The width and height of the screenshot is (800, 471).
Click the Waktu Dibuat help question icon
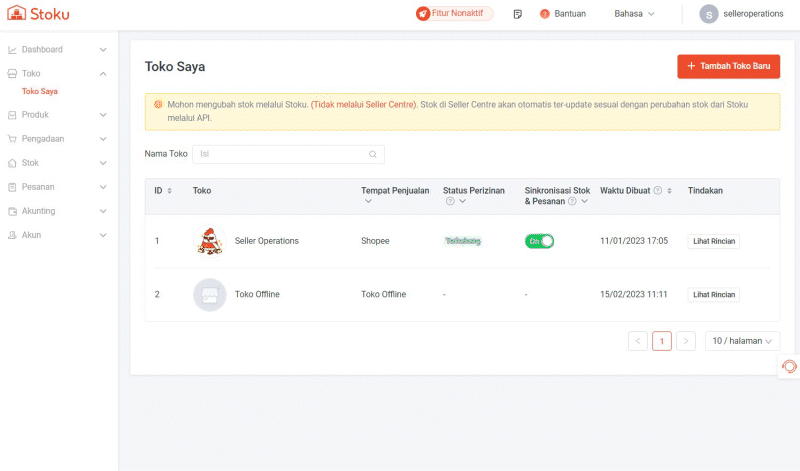click(657, 190)
